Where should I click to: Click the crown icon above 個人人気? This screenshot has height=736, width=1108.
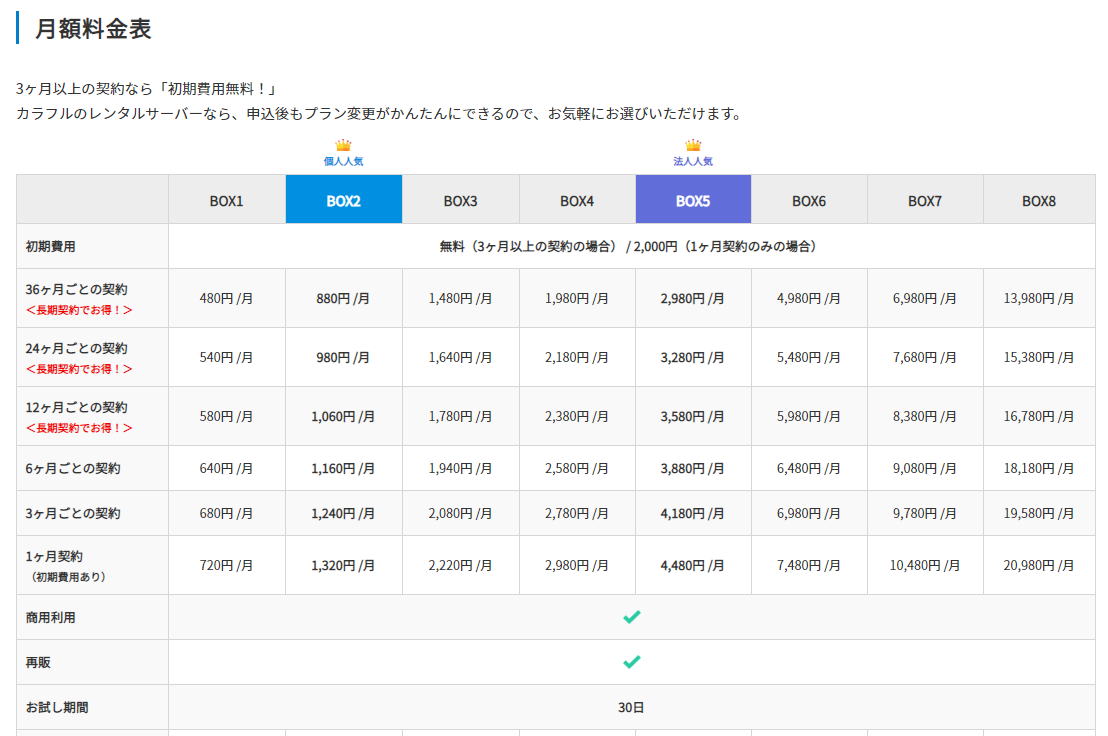[343, 145]
